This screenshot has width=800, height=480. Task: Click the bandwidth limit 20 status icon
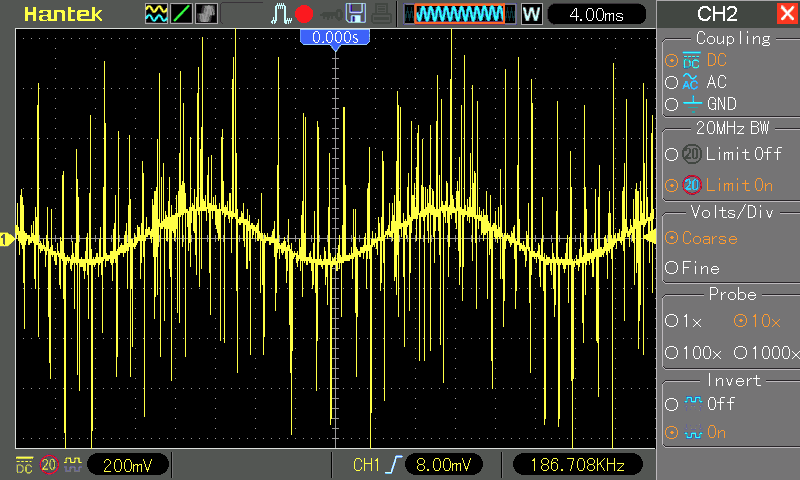[x=49, y=465]
